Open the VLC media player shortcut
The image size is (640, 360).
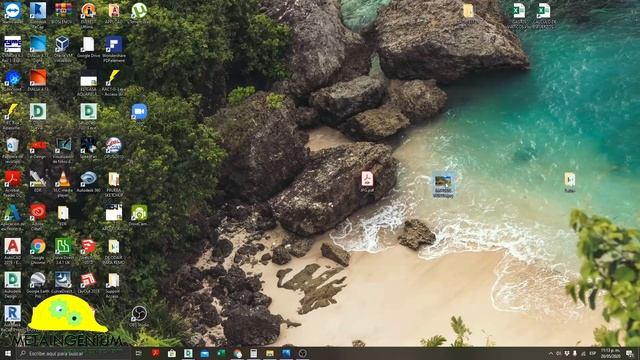click(x=63, y=179)
